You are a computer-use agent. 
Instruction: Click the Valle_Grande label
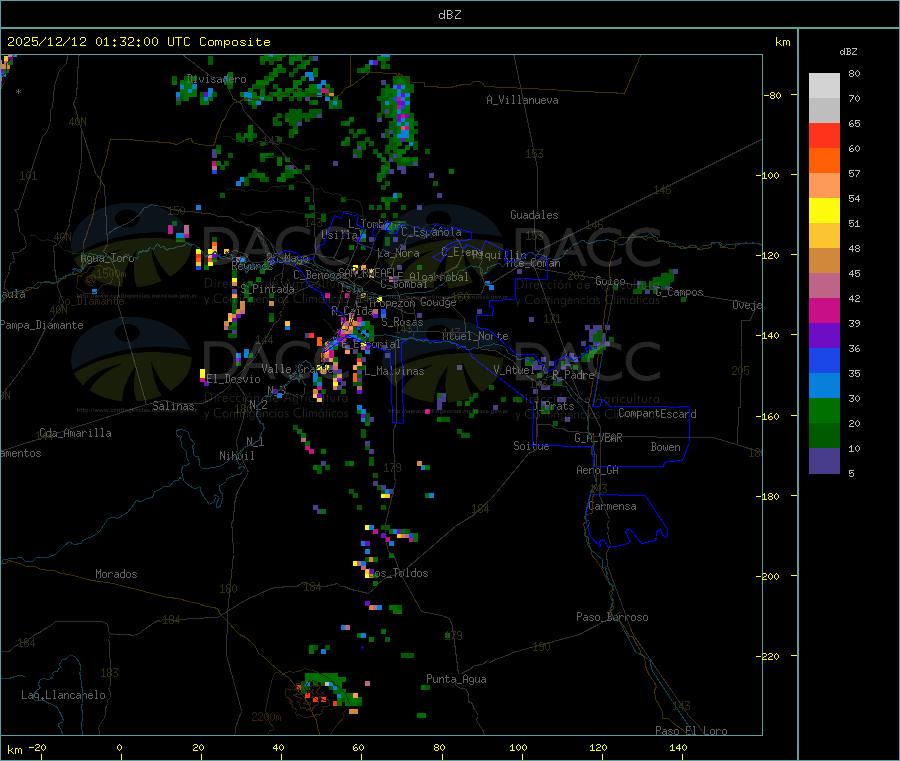295,368
